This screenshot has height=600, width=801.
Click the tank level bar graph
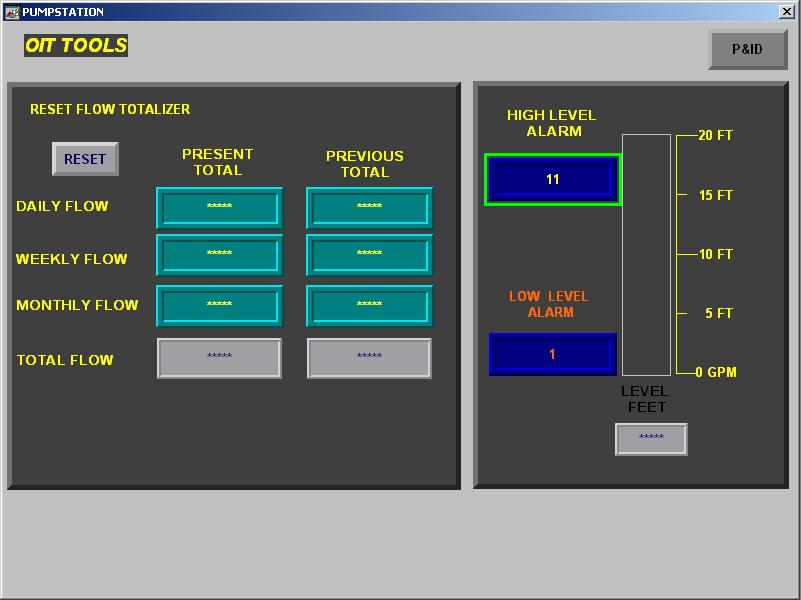pos(646,255)
